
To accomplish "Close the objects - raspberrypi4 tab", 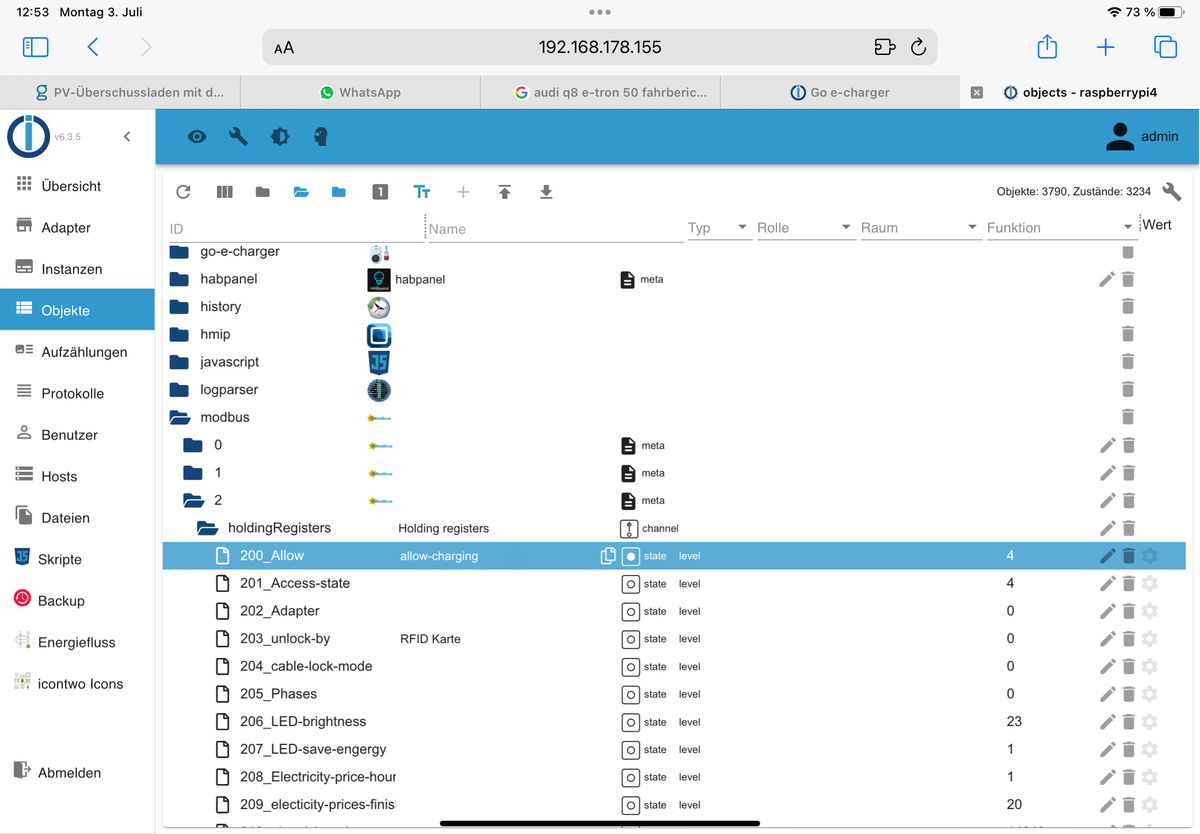I will (977, 92).
